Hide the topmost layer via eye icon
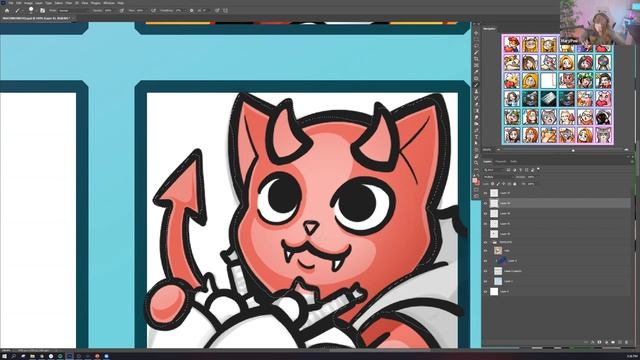 coord(485,193)
